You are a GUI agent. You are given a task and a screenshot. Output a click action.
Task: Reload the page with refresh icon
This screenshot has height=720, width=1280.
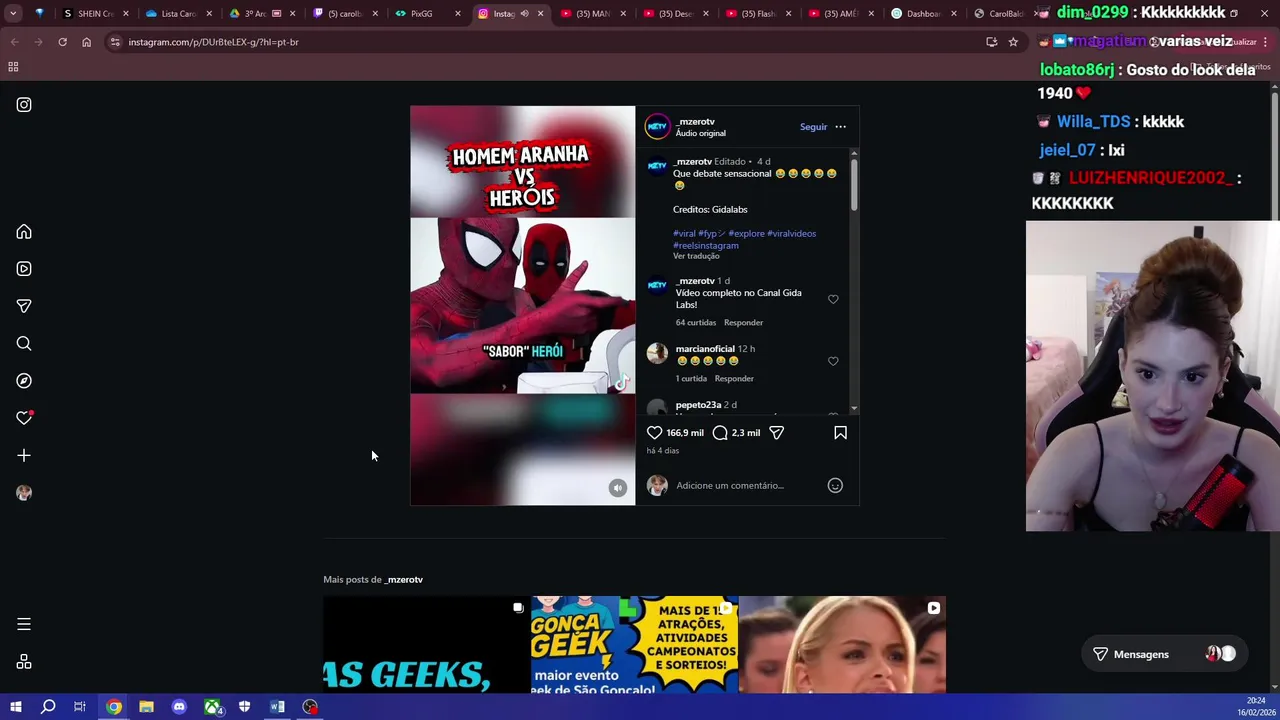[x=62, y=42]
